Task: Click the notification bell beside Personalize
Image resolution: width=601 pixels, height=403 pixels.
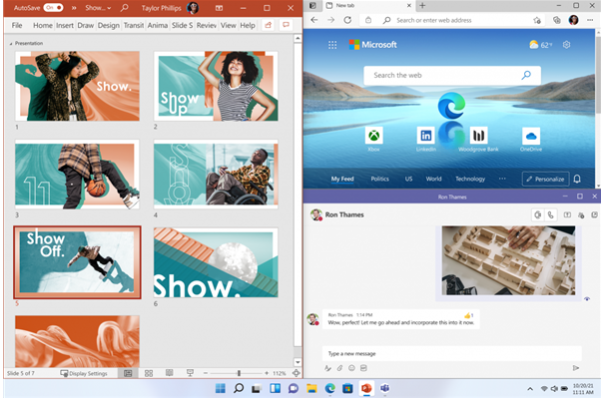Action: [577, 179]
